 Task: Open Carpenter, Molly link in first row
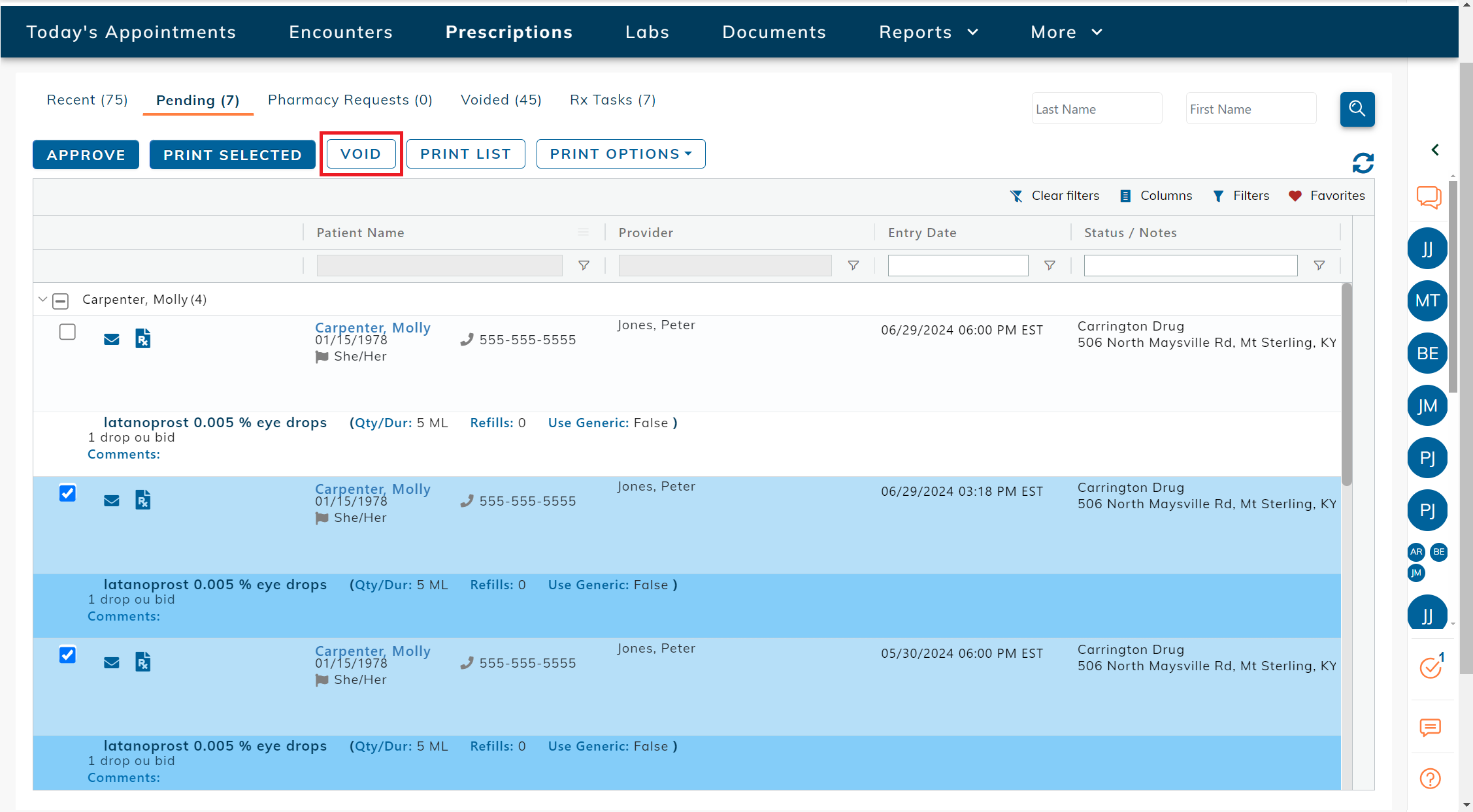click(372, 327)
